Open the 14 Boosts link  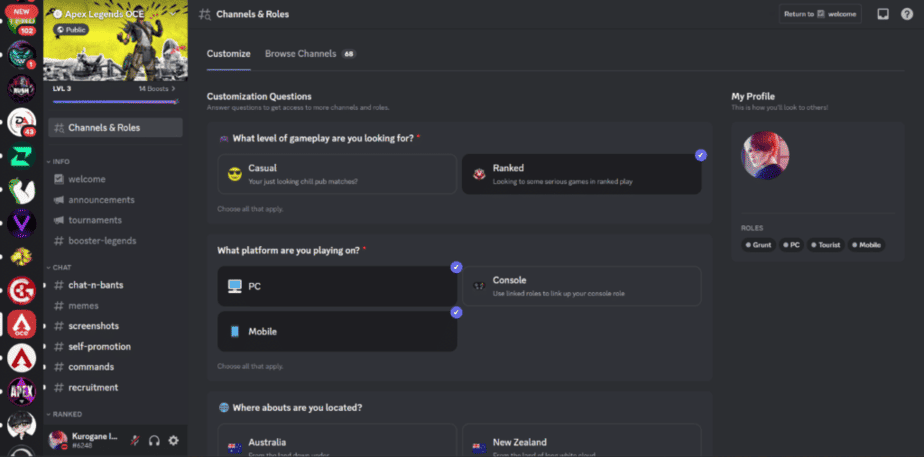point(157,89)
